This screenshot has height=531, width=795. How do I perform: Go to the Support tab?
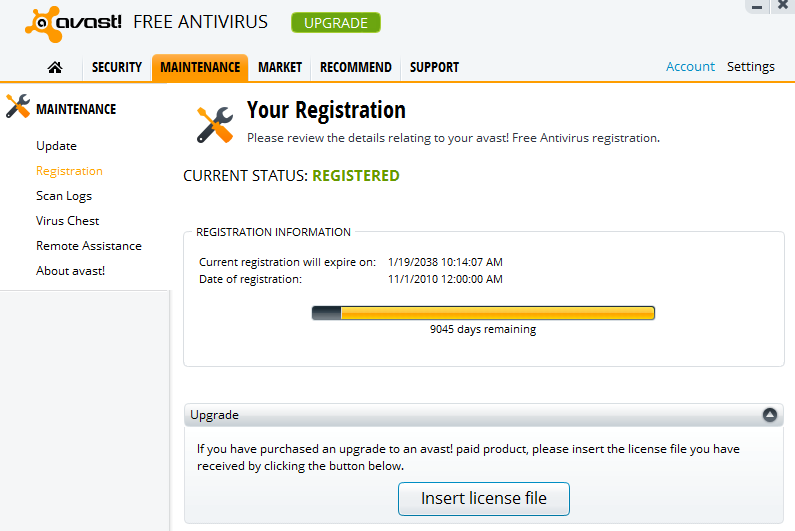pos(434,67)
